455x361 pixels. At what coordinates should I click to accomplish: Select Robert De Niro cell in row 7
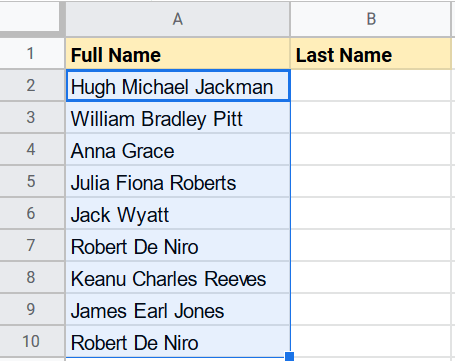click(178, 245)
